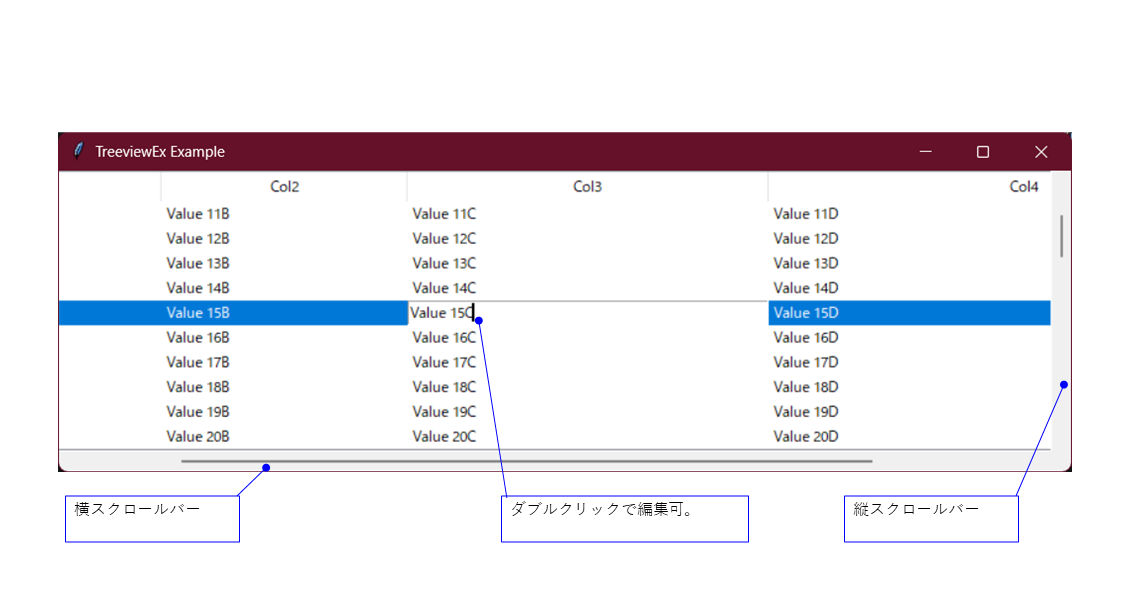Select the Value 19C row
The width and height of the screenshot is (1130, 605).
point(443,411)
